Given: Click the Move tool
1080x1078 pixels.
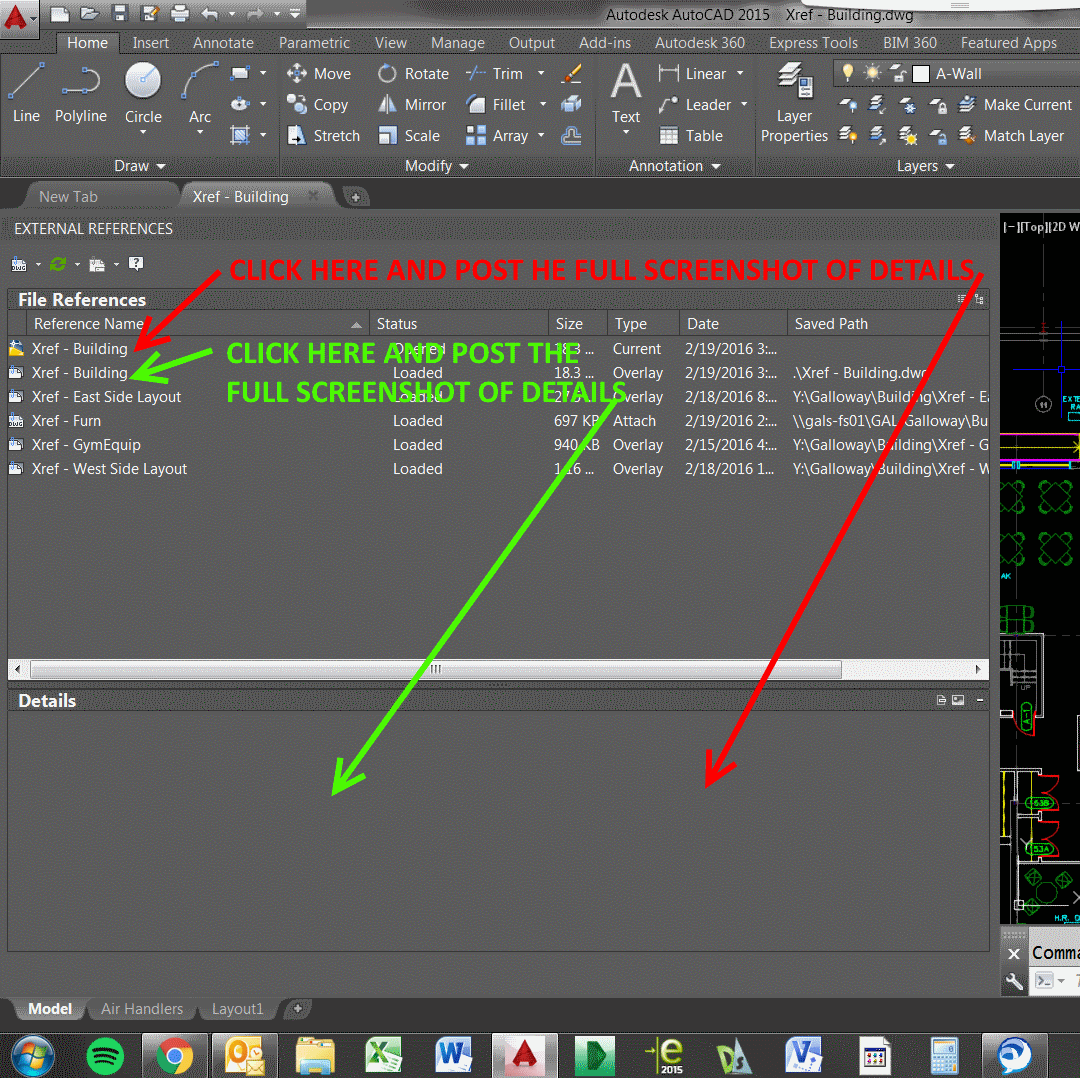Looking at the screenshot, I should (x=319, y=73).
